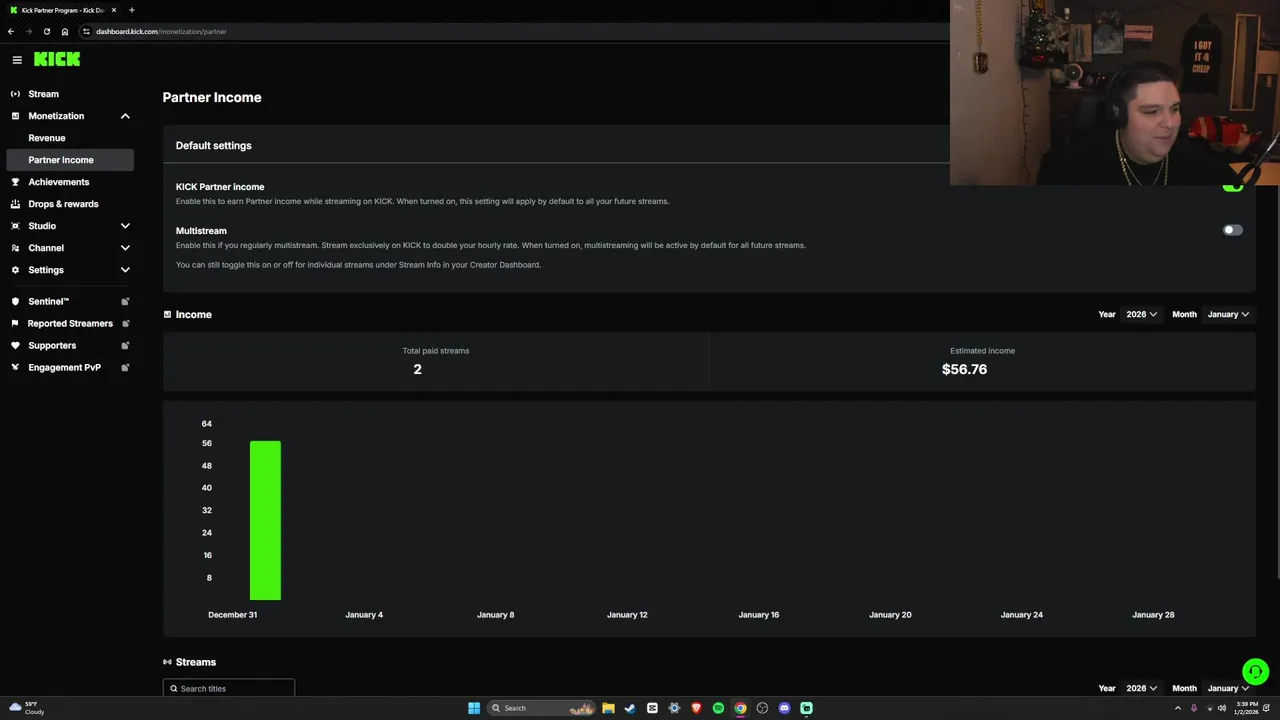Screen dimensions: 1280x720
Task: Open the Stream sidebar item
Action: [x=70, y=94]
